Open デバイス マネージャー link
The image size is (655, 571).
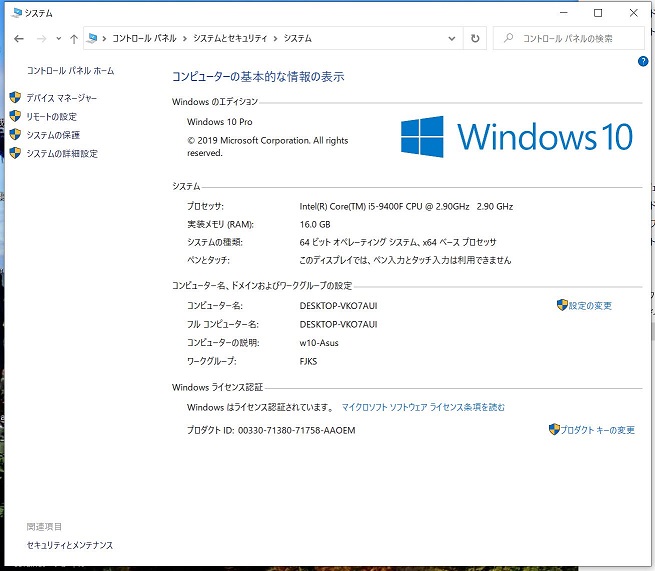coord(61,98)
